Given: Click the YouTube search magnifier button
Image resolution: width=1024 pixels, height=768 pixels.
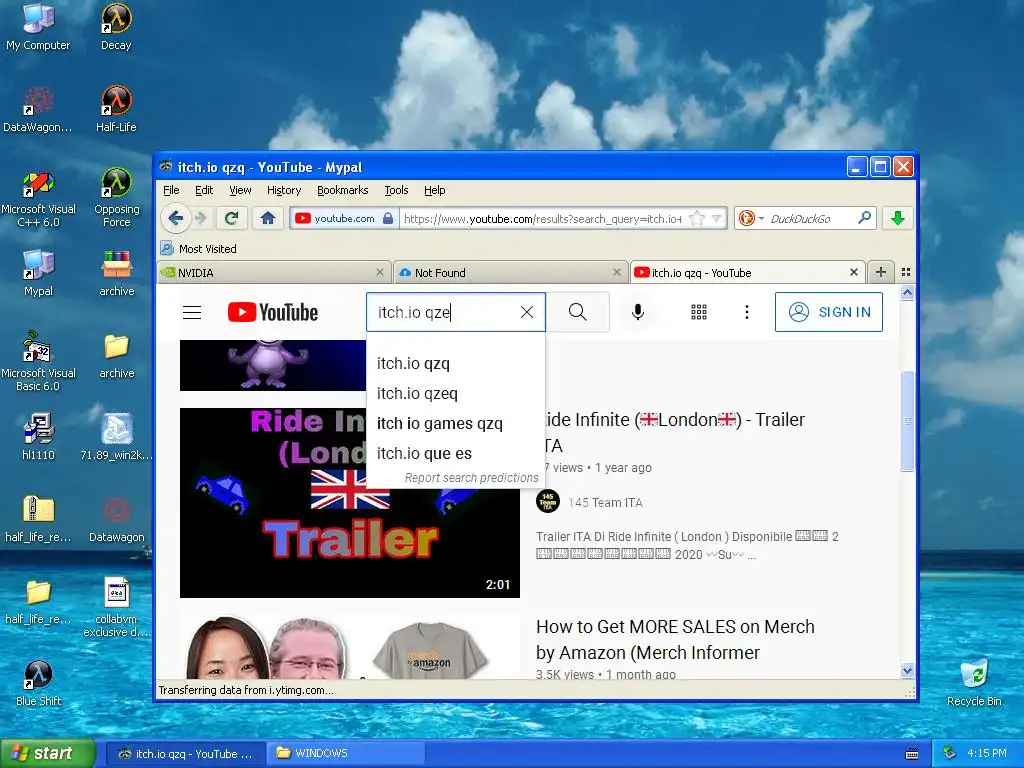Looking at the screenshot, I should pos(577,312).
